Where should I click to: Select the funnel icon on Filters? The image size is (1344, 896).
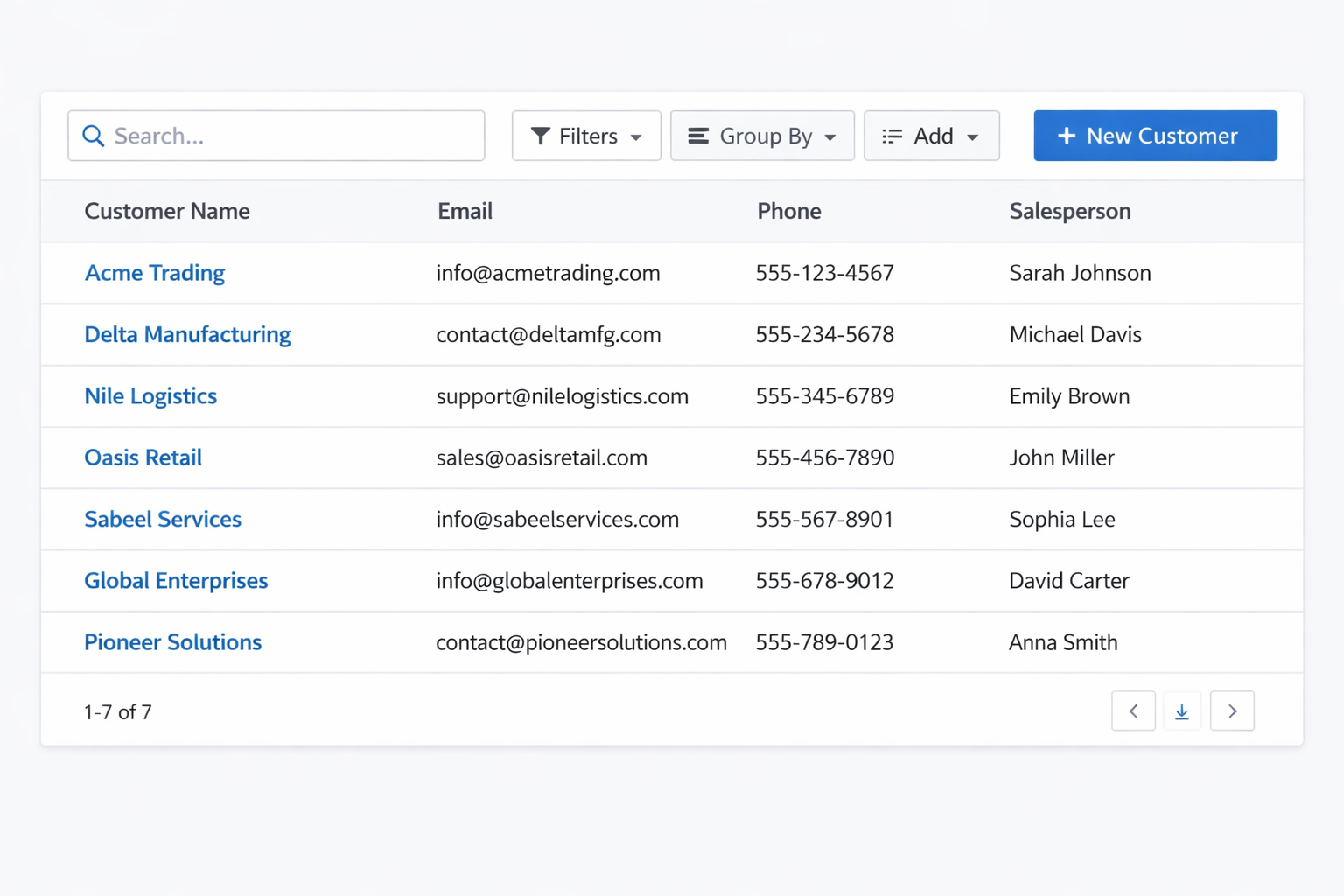click(x=540, y=136)
